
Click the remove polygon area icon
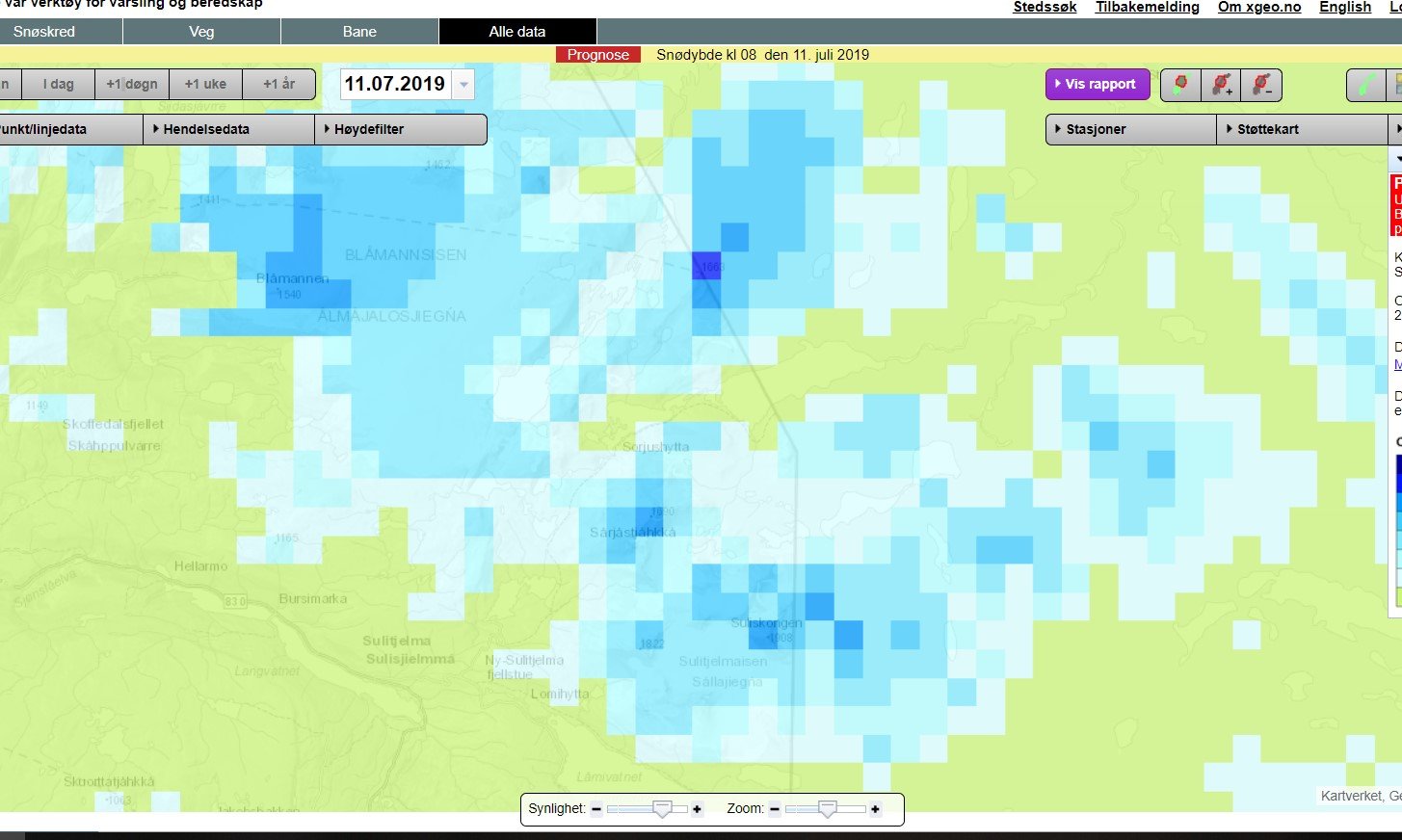click(x=1261, y=85)
